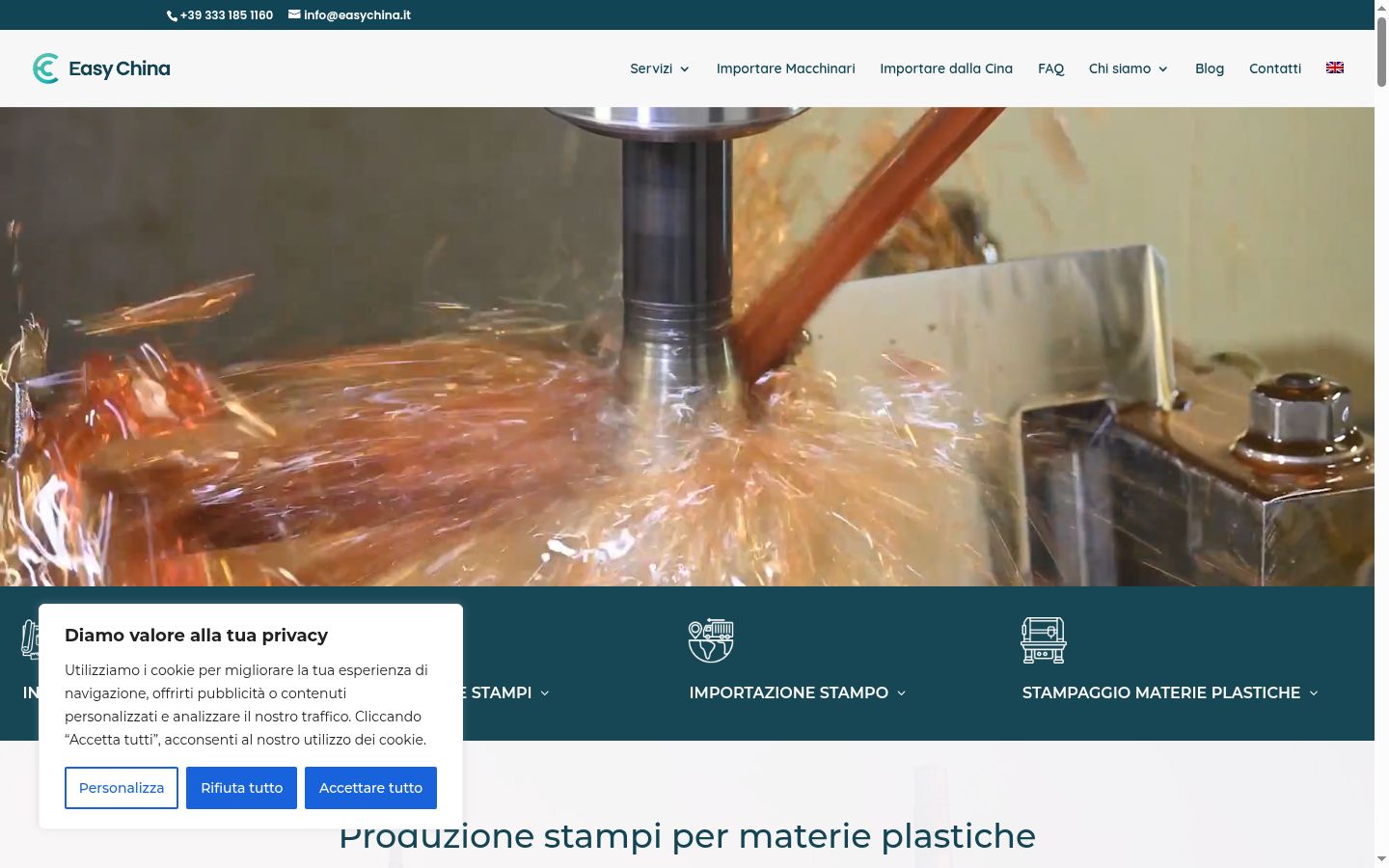Click Personalizza cookie button
This screenshot has width=1389, height=868.
122,788
